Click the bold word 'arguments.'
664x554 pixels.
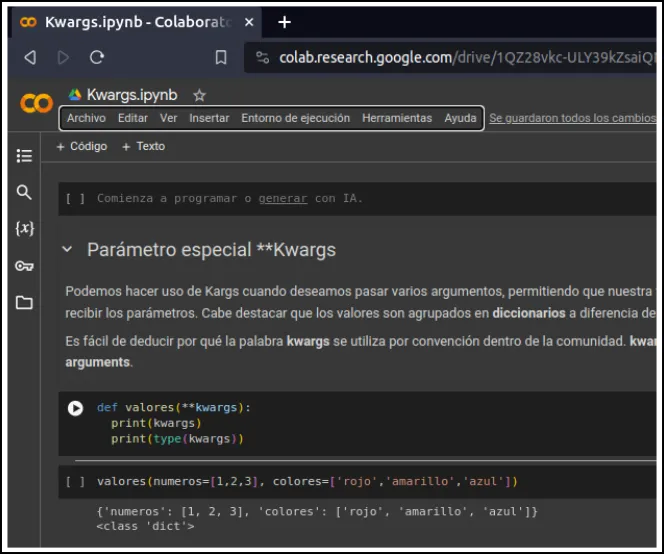99,363
